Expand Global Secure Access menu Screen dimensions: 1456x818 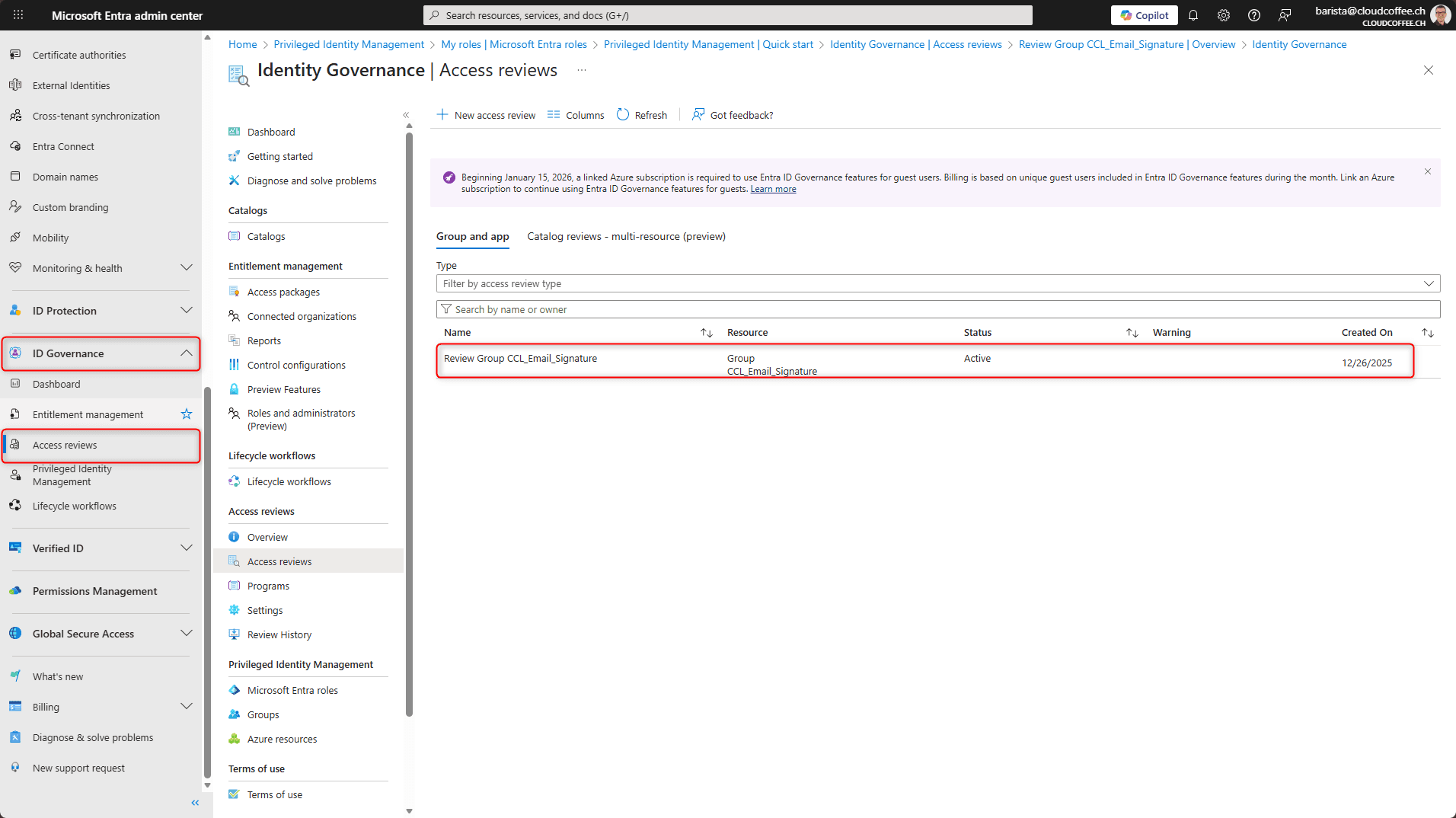(x=187, y=634)
